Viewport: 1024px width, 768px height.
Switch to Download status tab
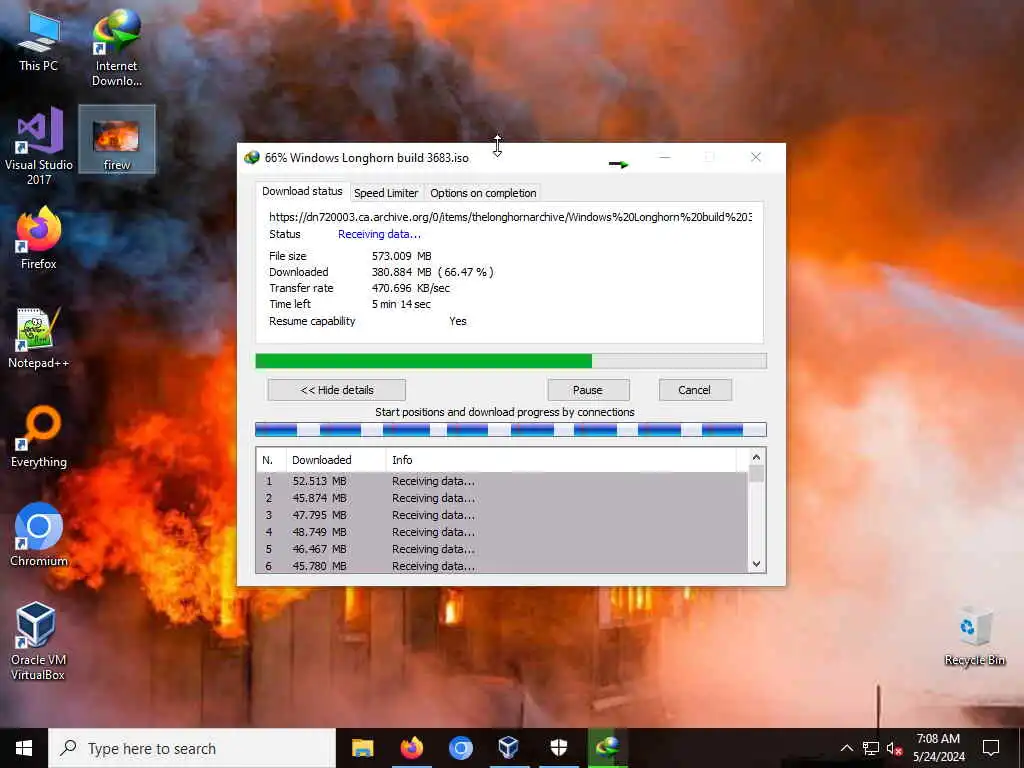coord(302,191)
